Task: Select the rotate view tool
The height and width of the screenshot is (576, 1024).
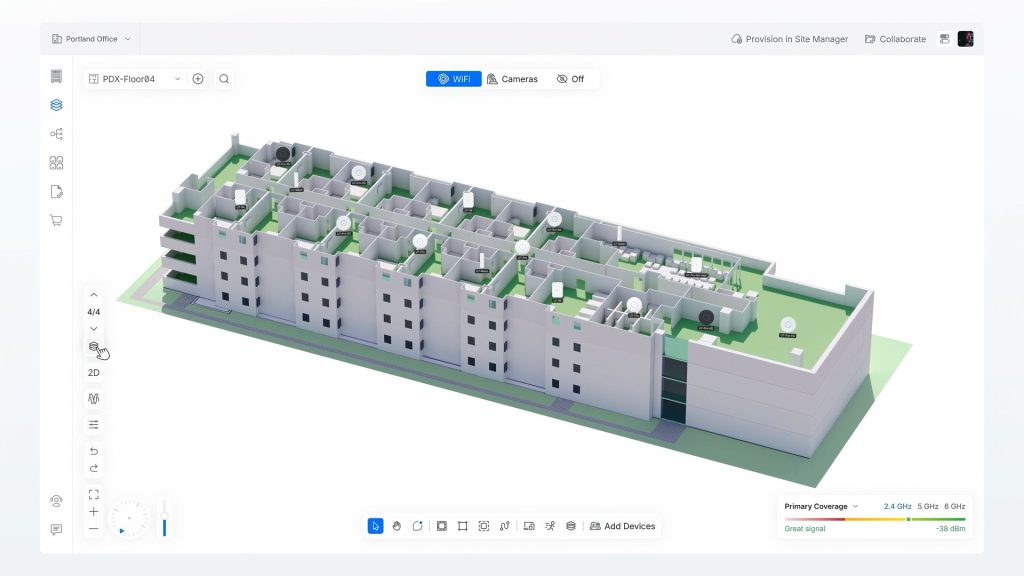Action: [x=417, y=526]
